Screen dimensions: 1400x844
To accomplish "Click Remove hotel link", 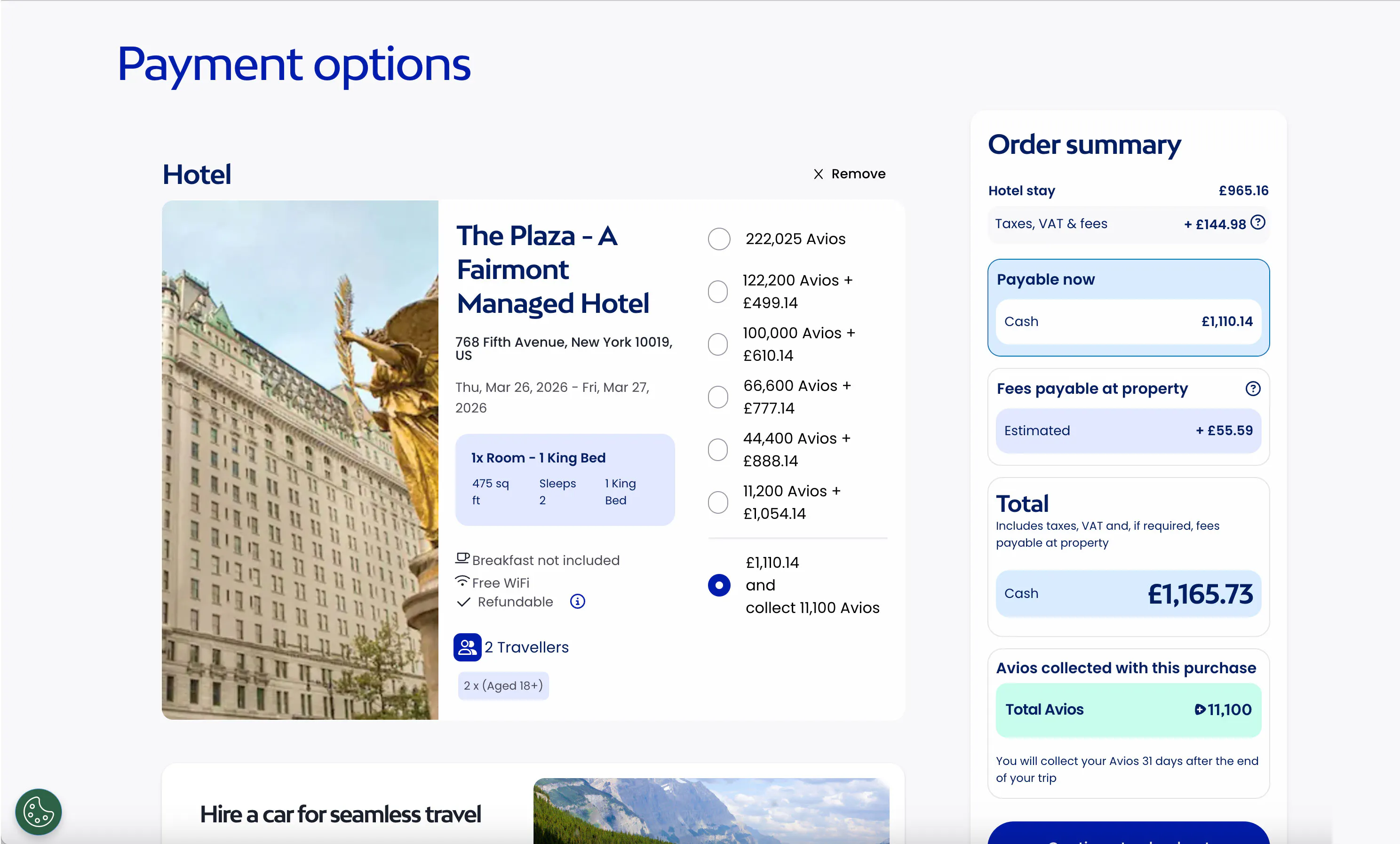I will click(x=858, y=174).
